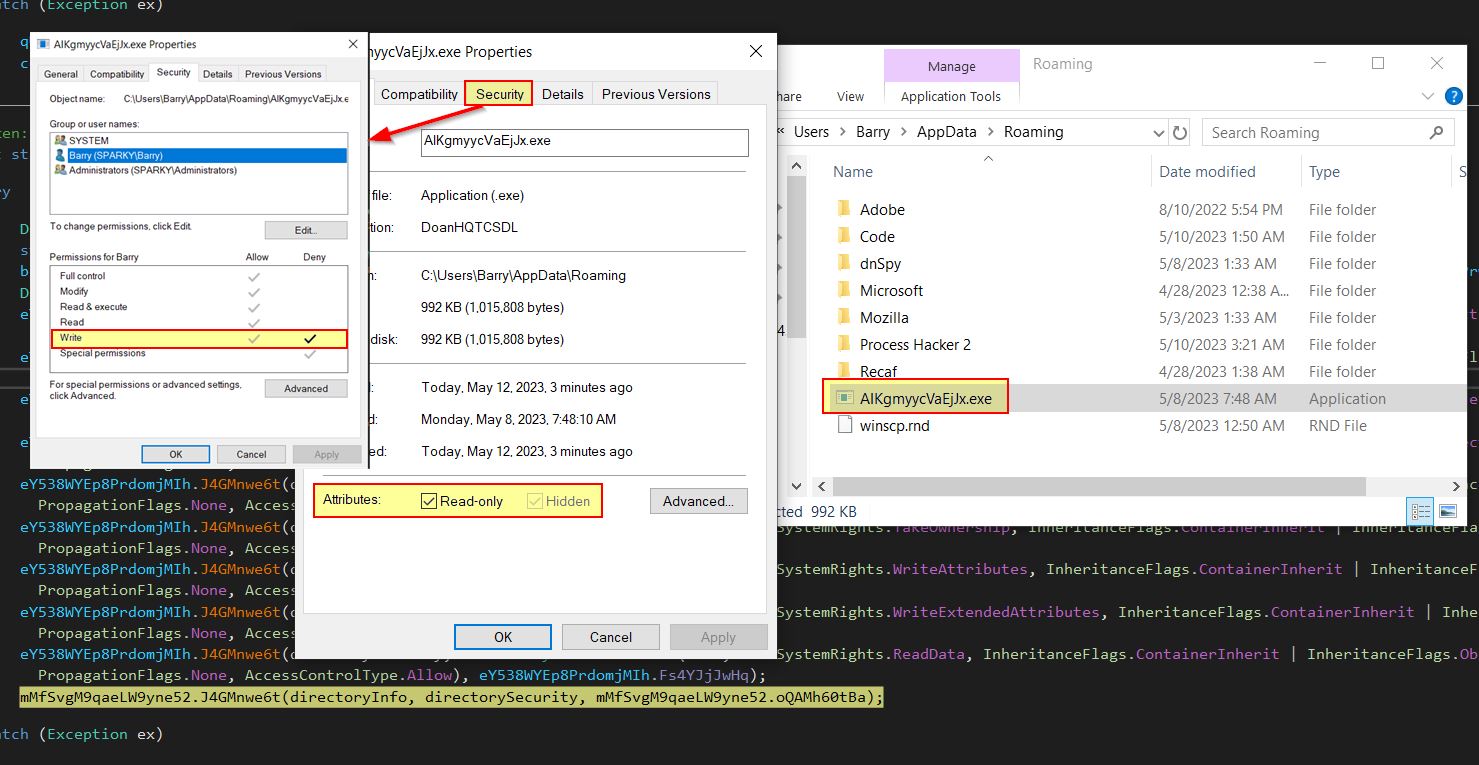Click the SYSTEM group icon in Security list
1479x765 pixels.
[x=61, y=140]
